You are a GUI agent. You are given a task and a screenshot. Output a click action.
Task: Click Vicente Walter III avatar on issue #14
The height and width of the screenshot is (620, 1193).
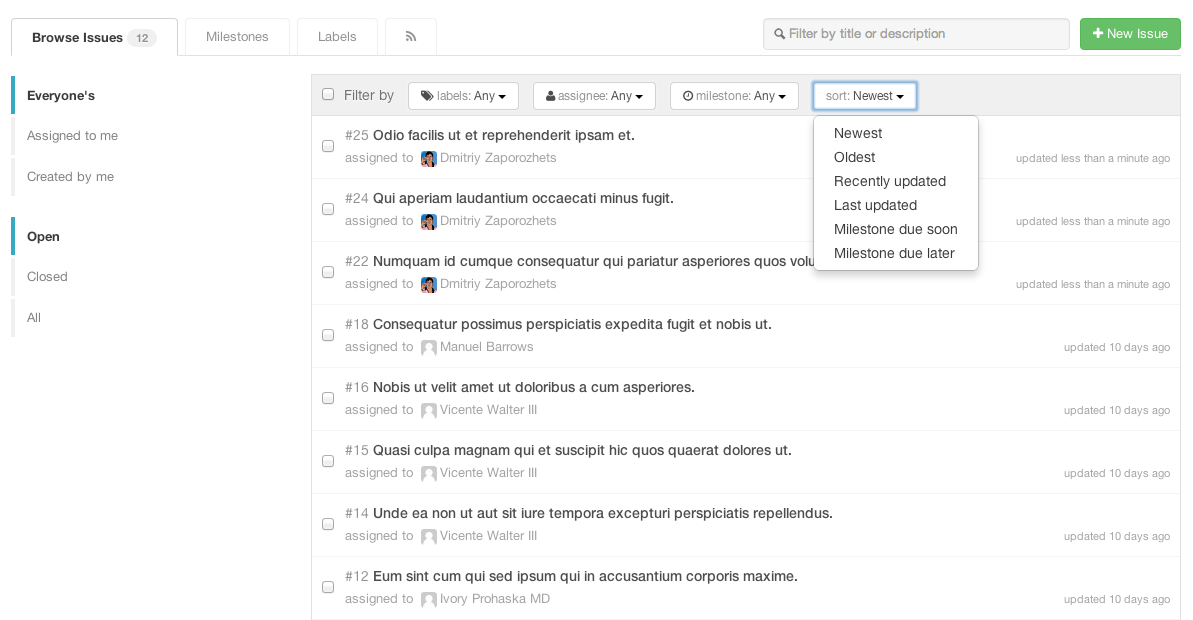pos(429,537)
